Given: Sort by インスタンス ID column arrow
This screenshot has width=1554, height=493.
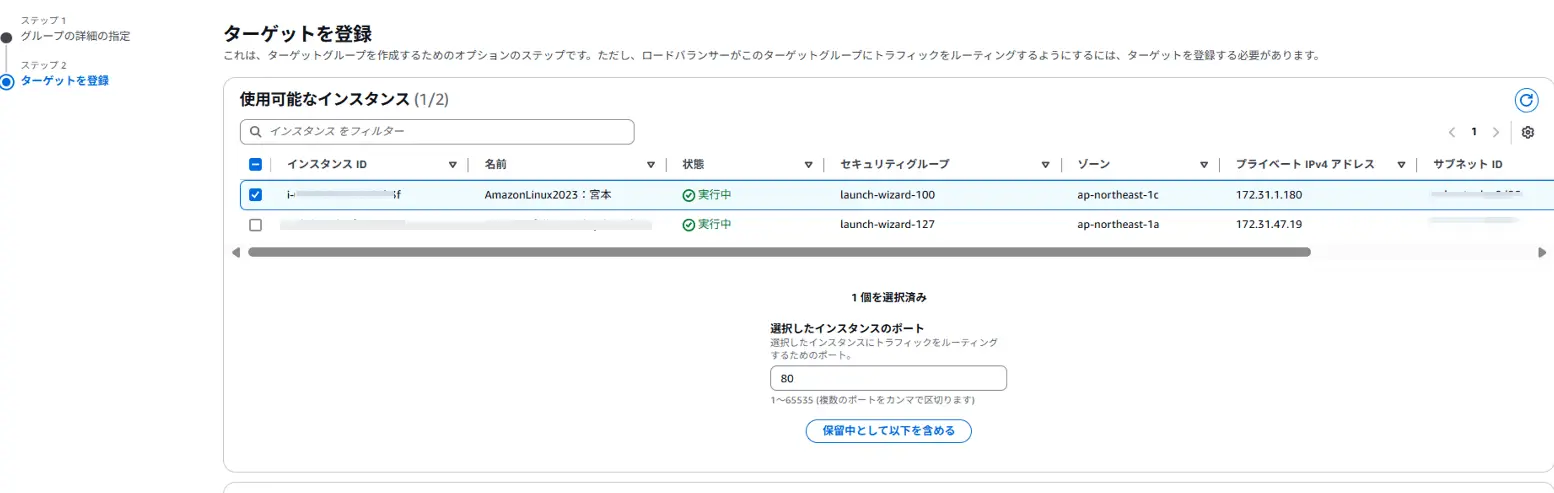Looking at the screenshot, I should tap(452, 164).
